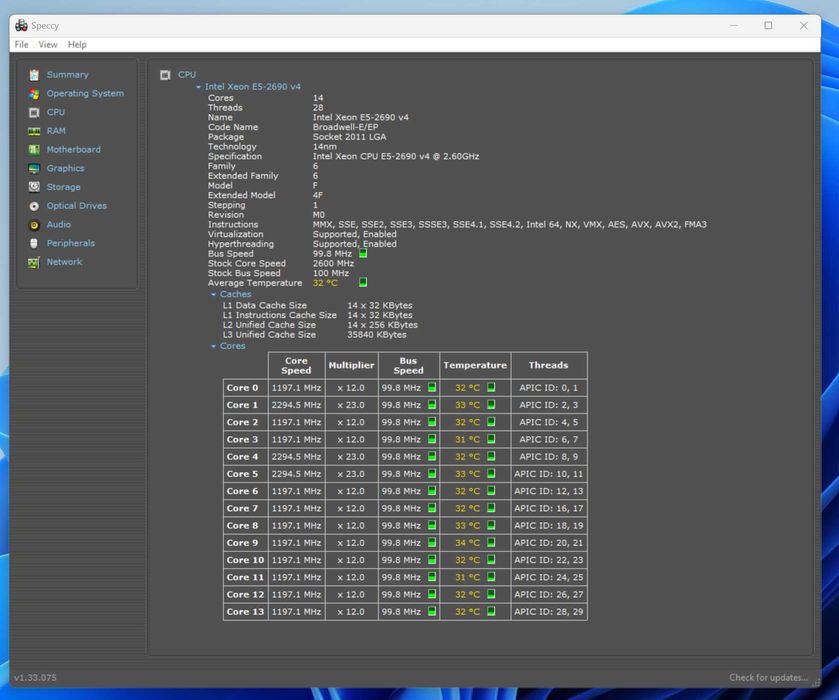Click the Core Speed column header
Viewport: 839px width, 700px height.
click(296, 366)
